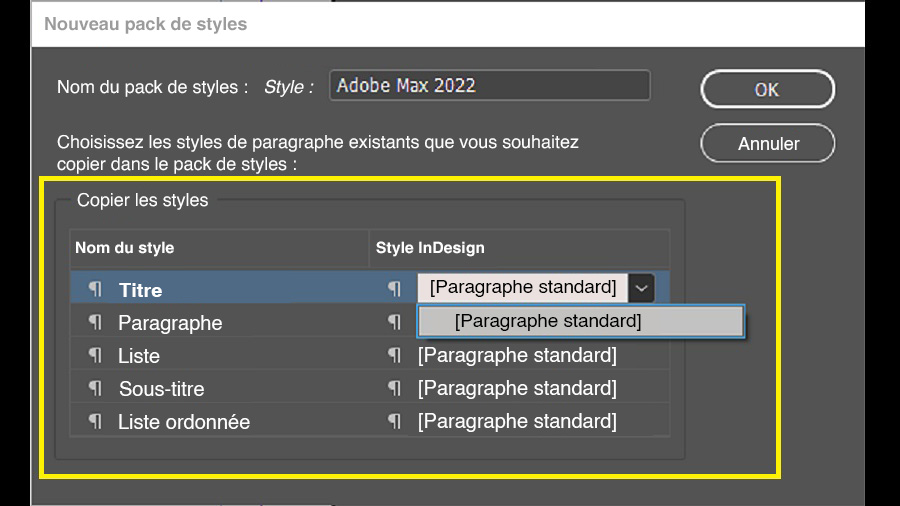Click the Nom du style column header

click(x=125, y=248)
